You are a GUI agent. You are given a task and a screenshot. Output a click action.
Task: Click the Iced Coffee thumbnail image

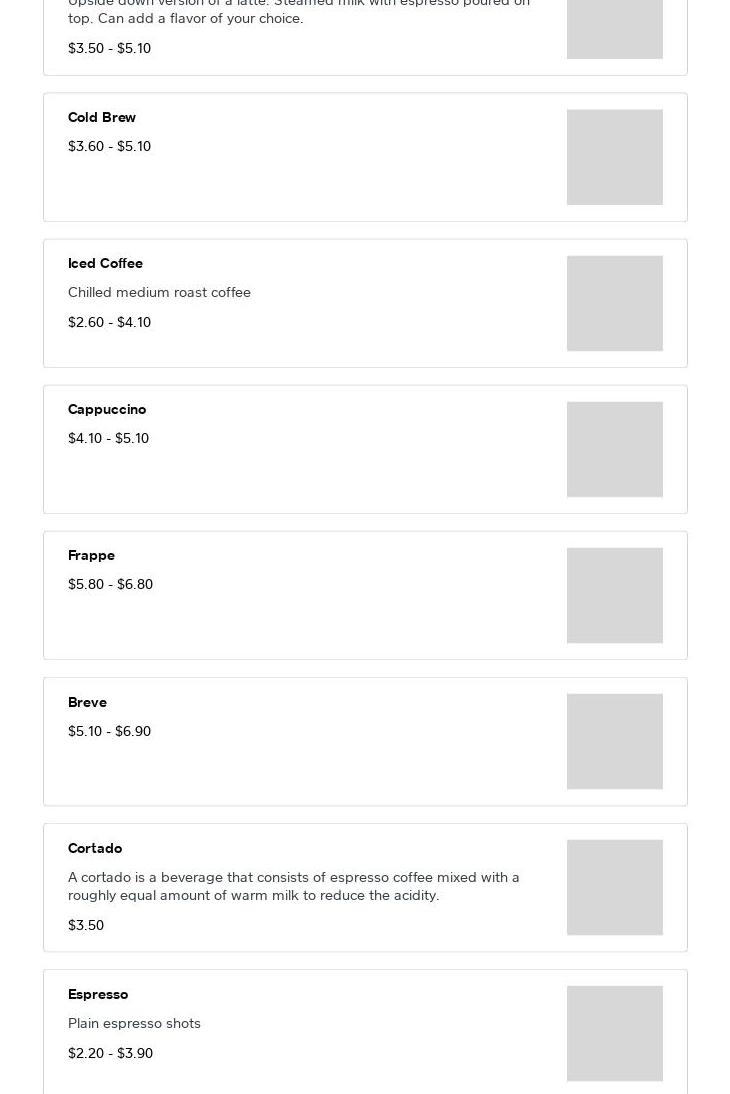[x=614, y=304]
